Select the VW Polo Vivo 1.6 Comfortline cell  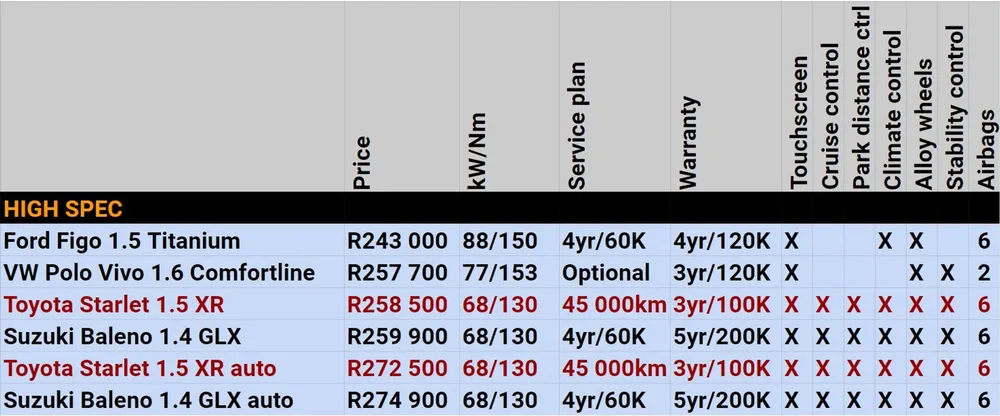(159, 273)
